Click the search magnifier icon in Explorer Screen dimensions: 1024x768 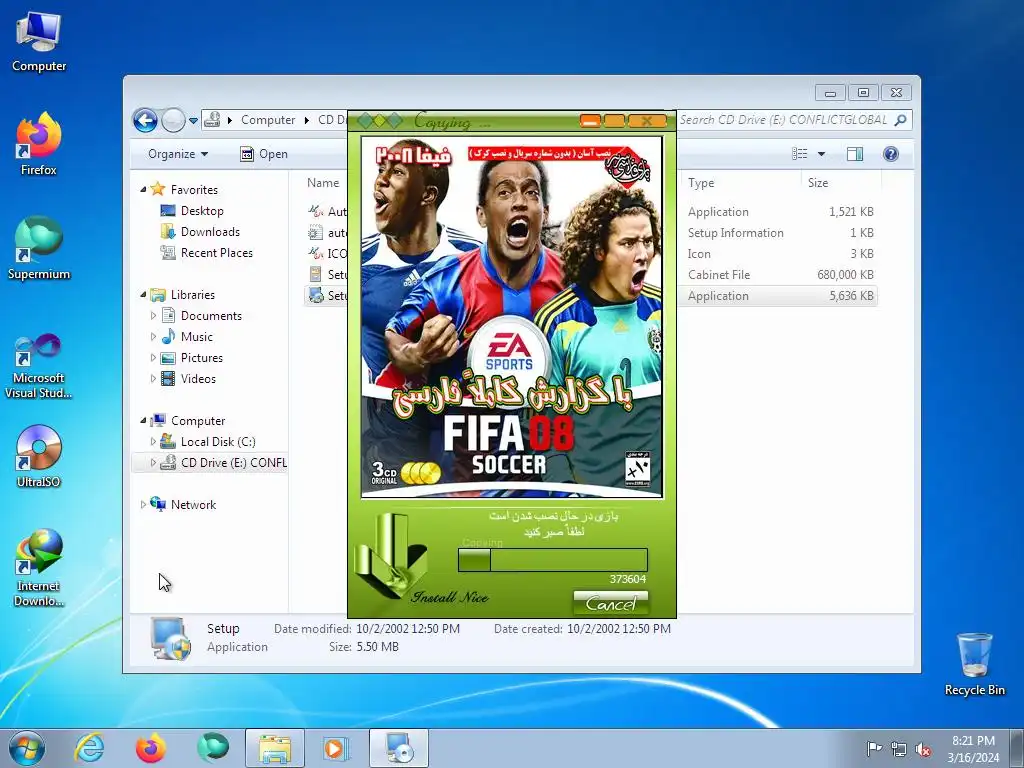click(901, 120)
